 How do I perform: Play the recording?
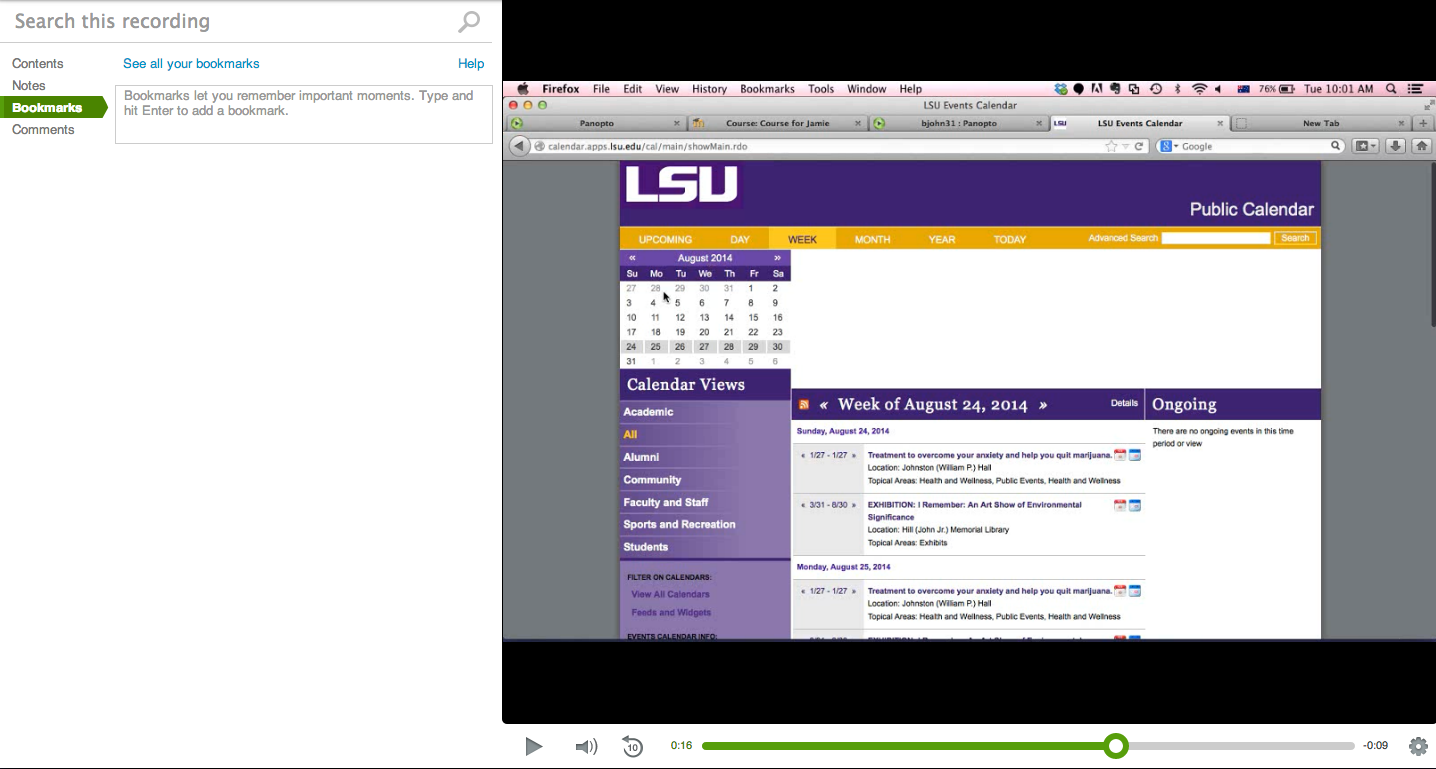point(534,746)
